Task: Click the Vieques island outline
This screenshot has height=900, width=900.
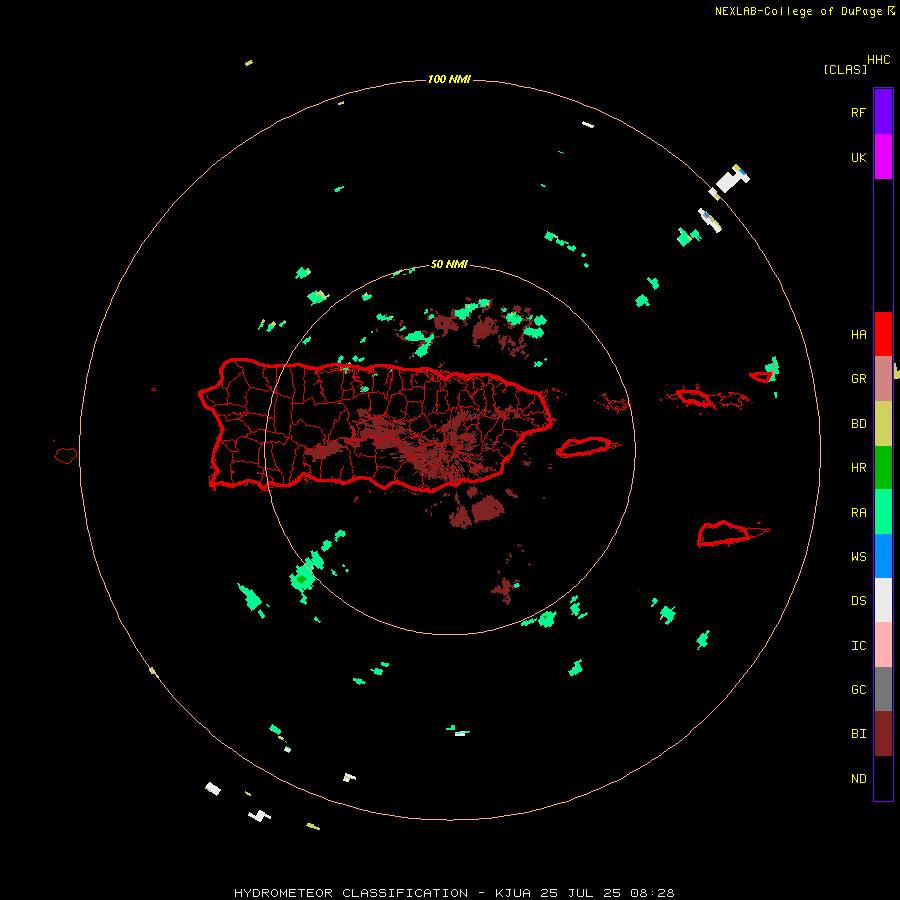Action: point(585,447)
